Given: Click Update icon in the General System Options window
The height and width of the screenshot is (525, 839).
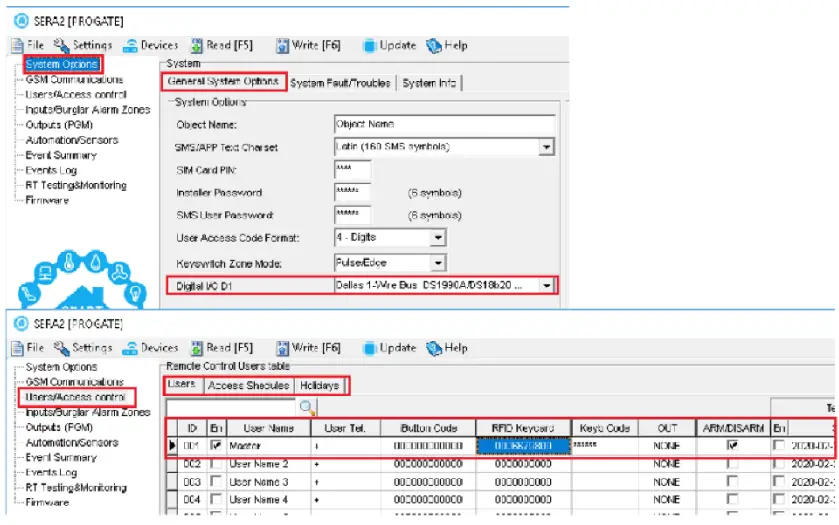Looking at the screenshot, I should click(x=369, y=45).
